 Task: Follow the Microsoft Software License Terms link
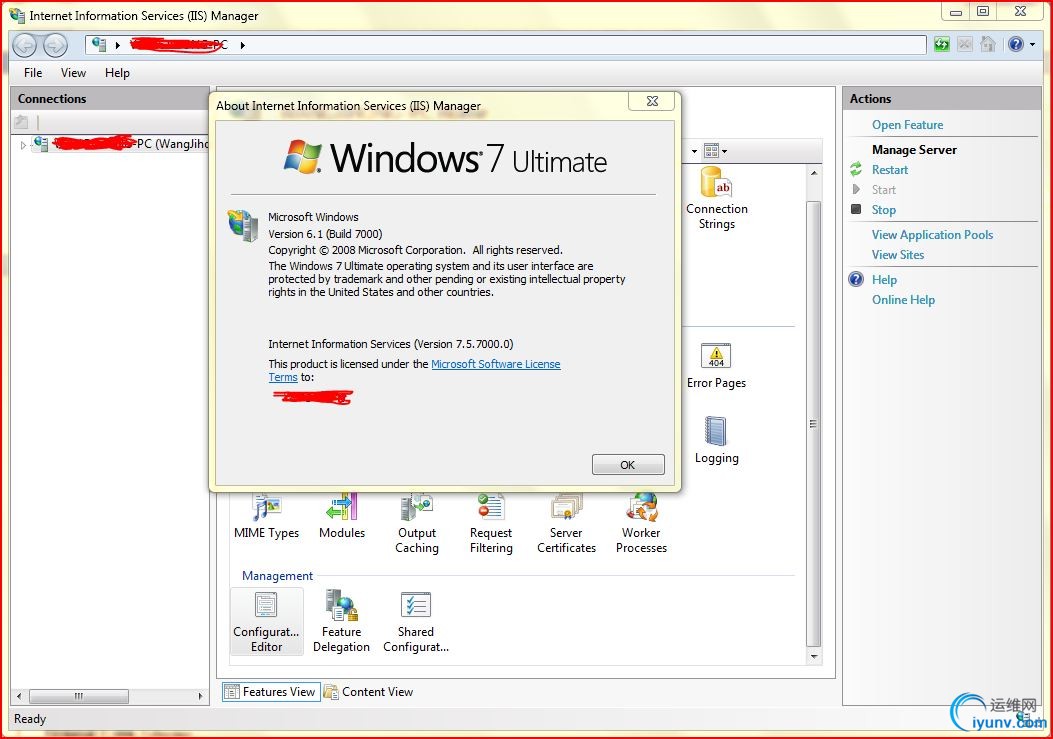coord(496,363)
